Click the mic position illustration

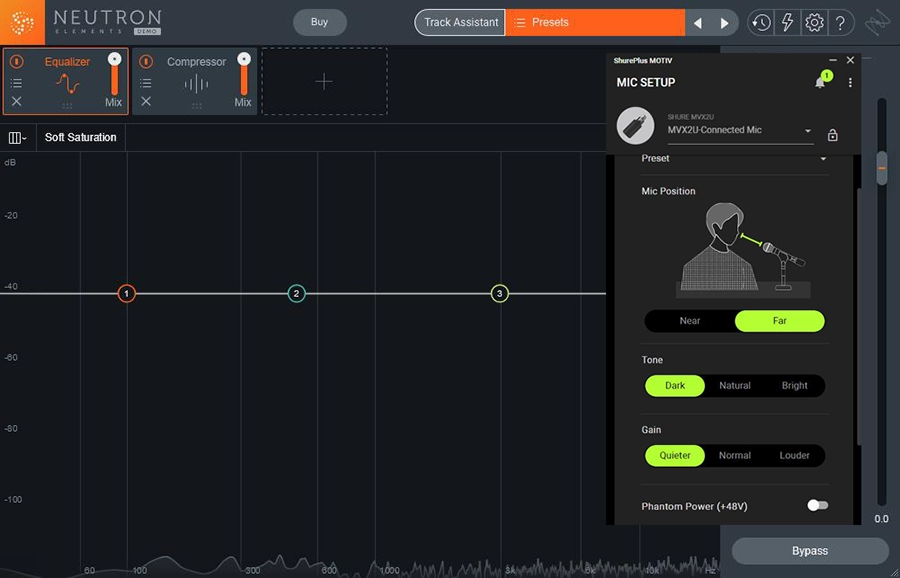click(743, 250)
